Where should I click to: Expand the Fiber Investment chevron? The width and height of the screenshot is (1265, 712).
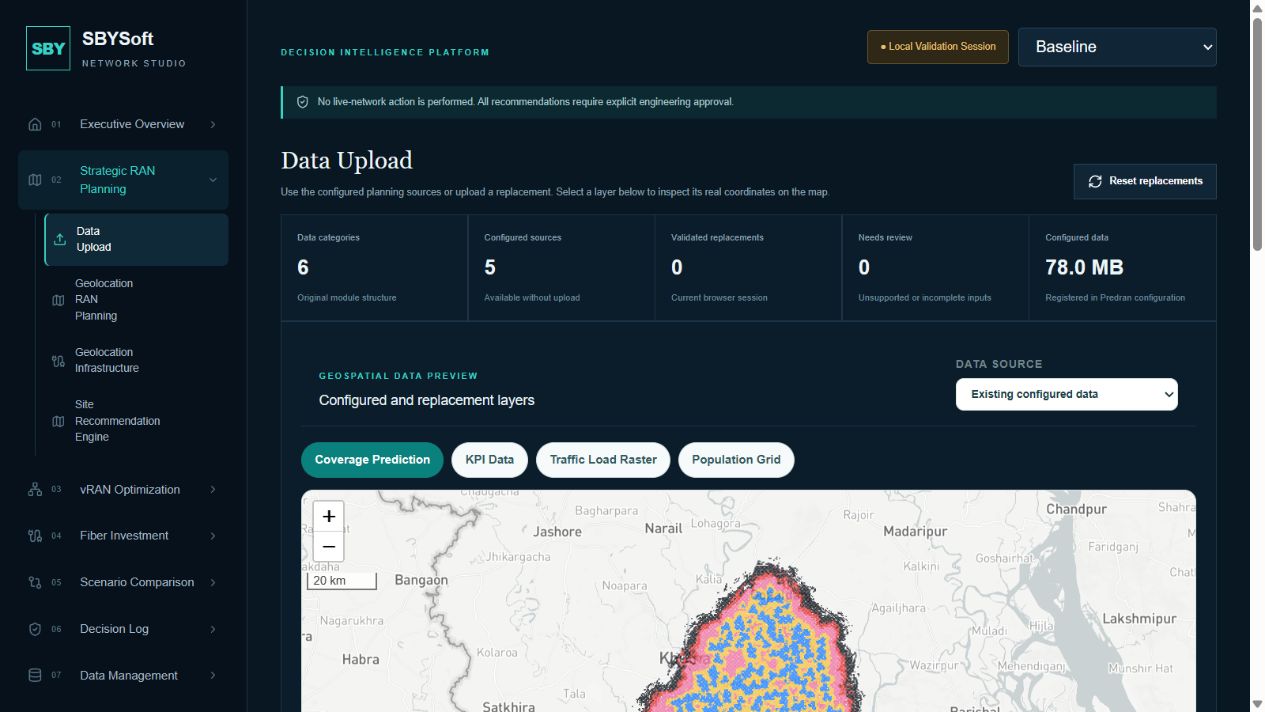click(x=213, y=536)
